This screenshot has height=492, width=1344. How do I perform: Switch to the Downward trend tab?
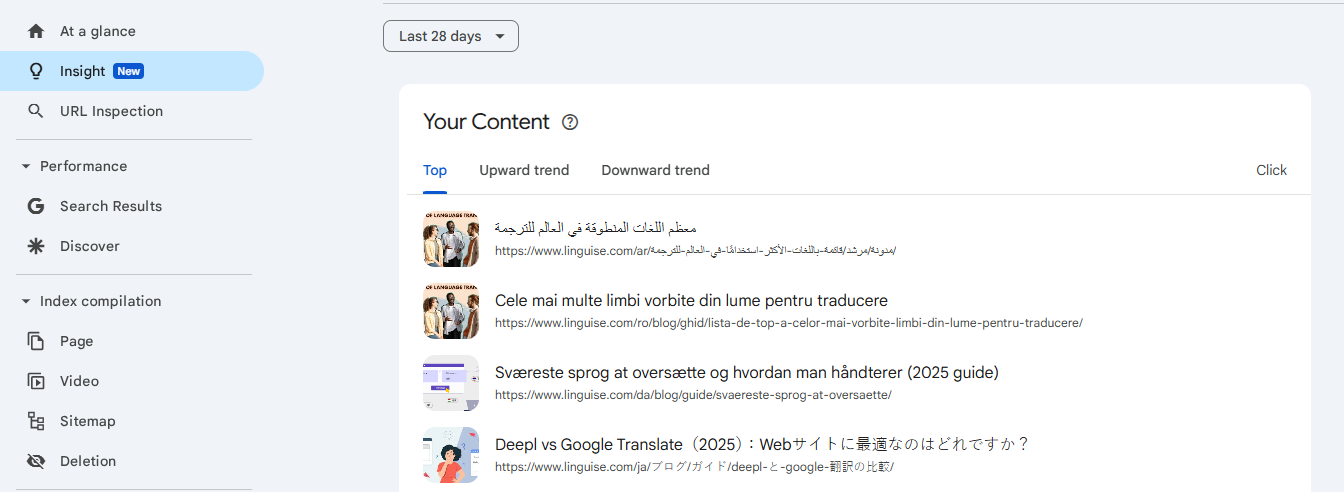coord(655,170)
